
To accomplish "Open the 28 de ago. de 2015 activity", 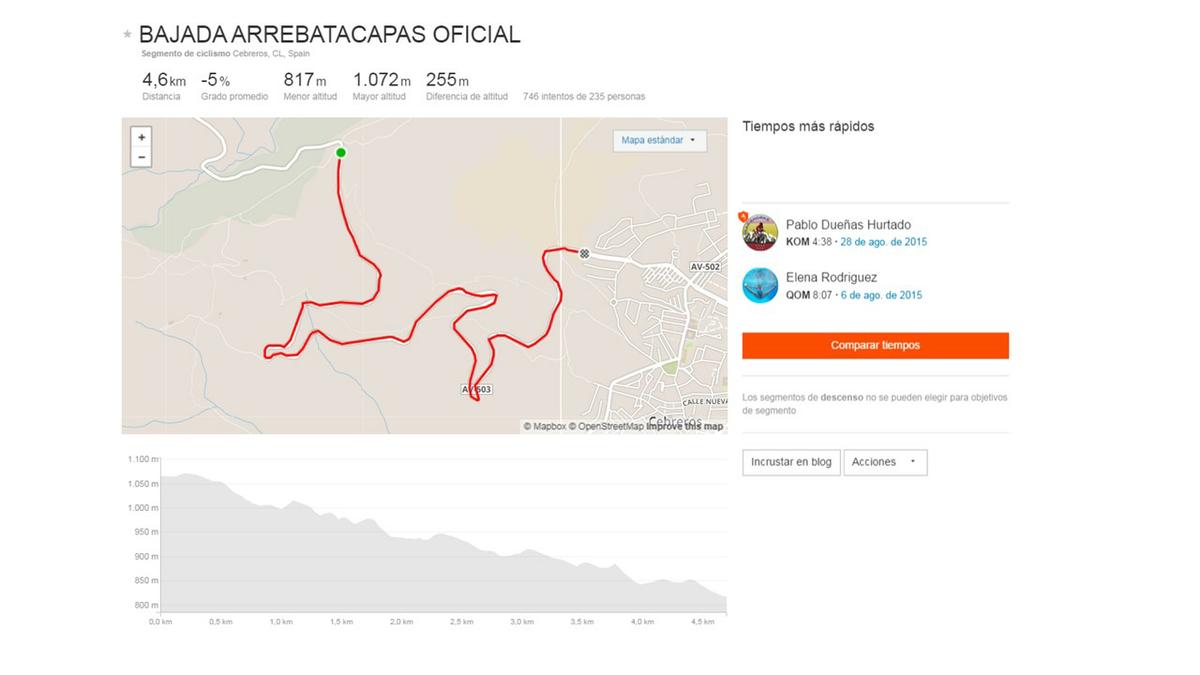I will [883, 242].
